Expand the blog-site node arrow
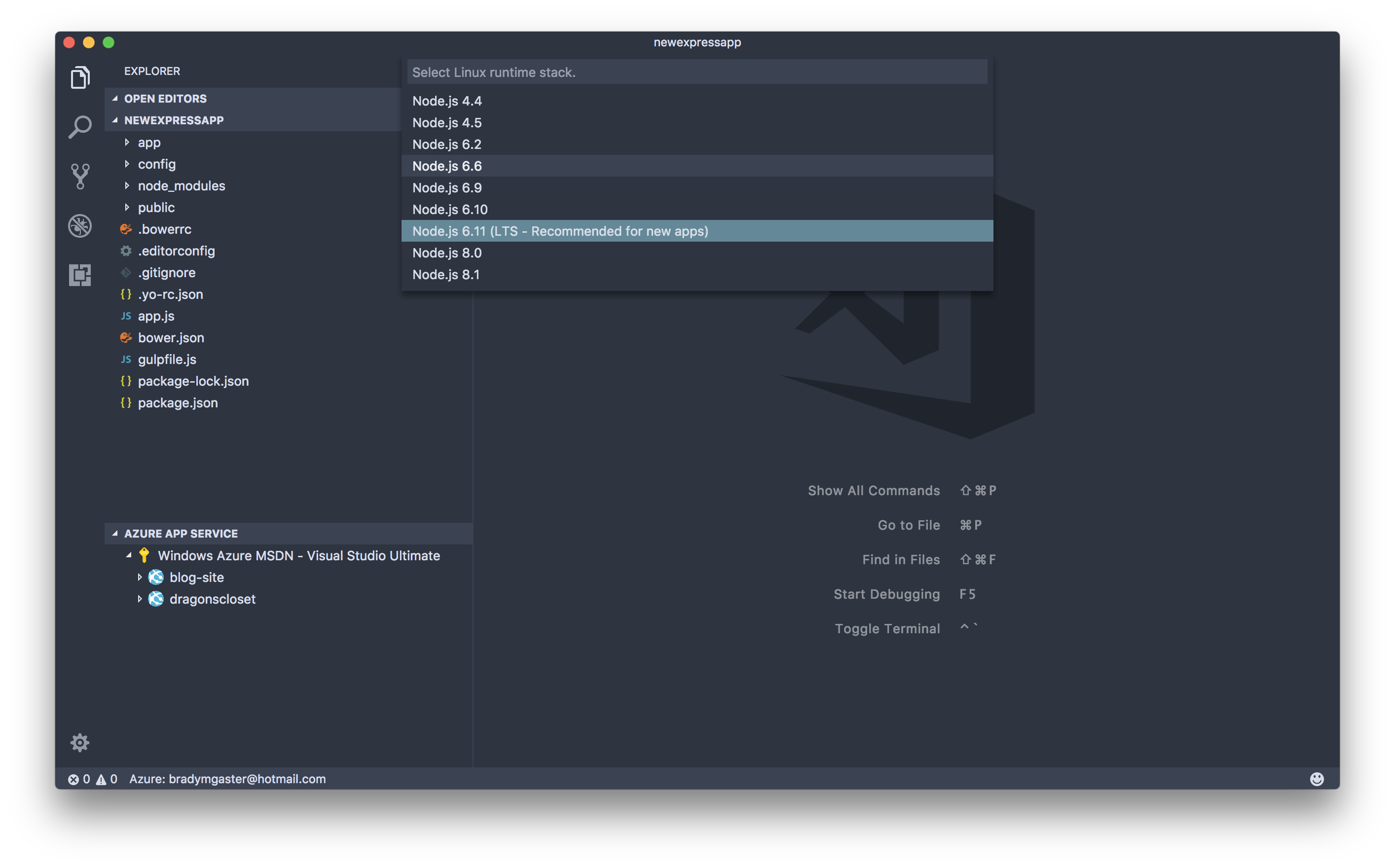Viewport: 1395px width, 868px height. coord(140,577)
